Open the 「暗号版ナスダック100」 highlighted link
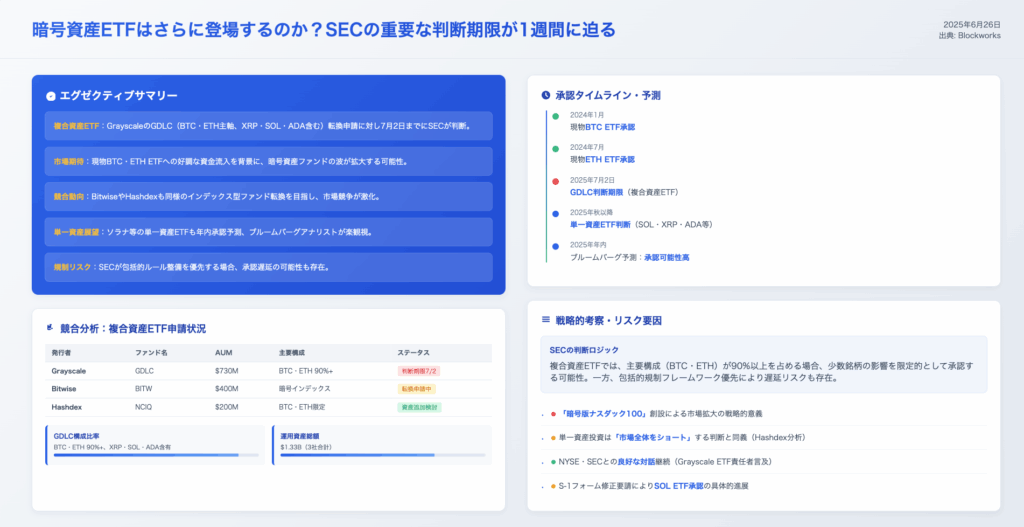This screenshot has height=527, width=1024. (x=603, y=413)
